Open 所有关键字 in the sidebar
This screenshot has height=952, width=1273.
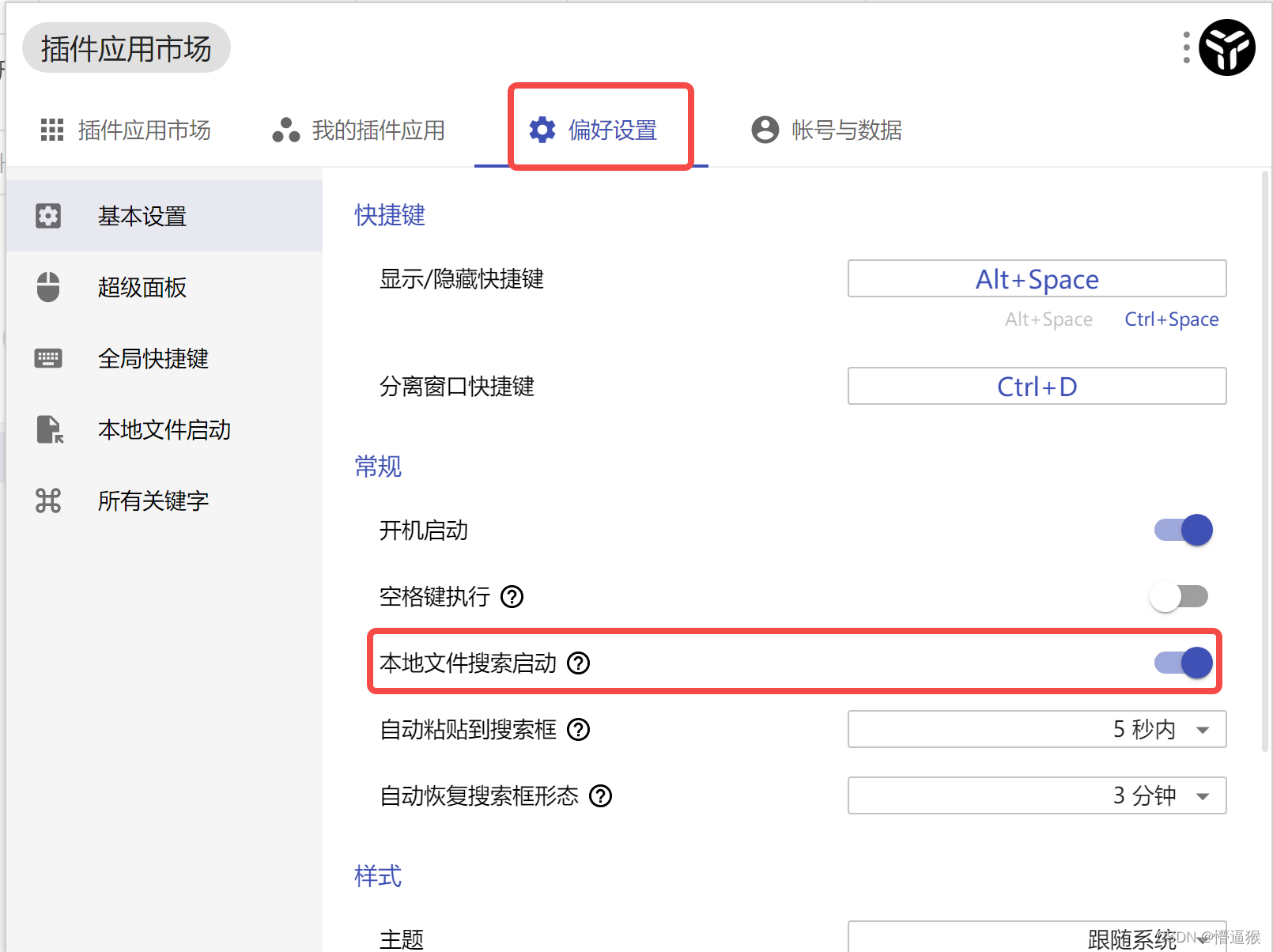click(164, 501)
